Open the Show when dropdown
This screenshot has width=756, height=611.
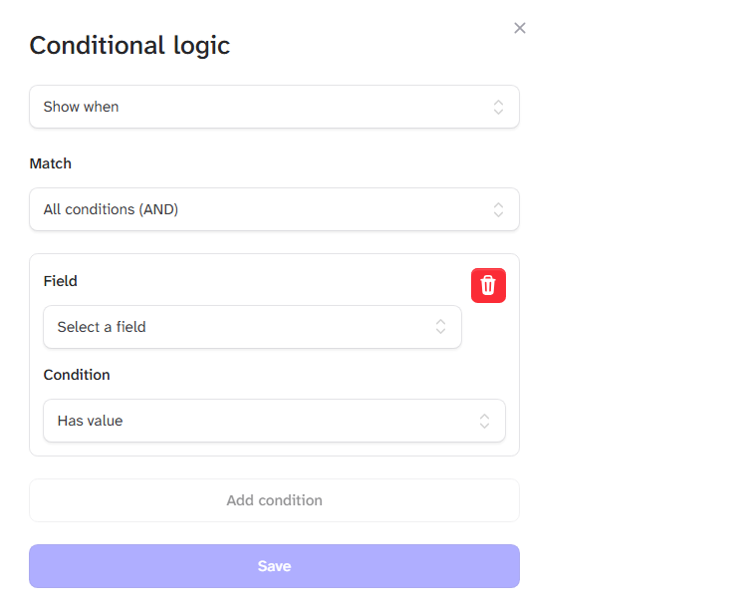point(274,107)
